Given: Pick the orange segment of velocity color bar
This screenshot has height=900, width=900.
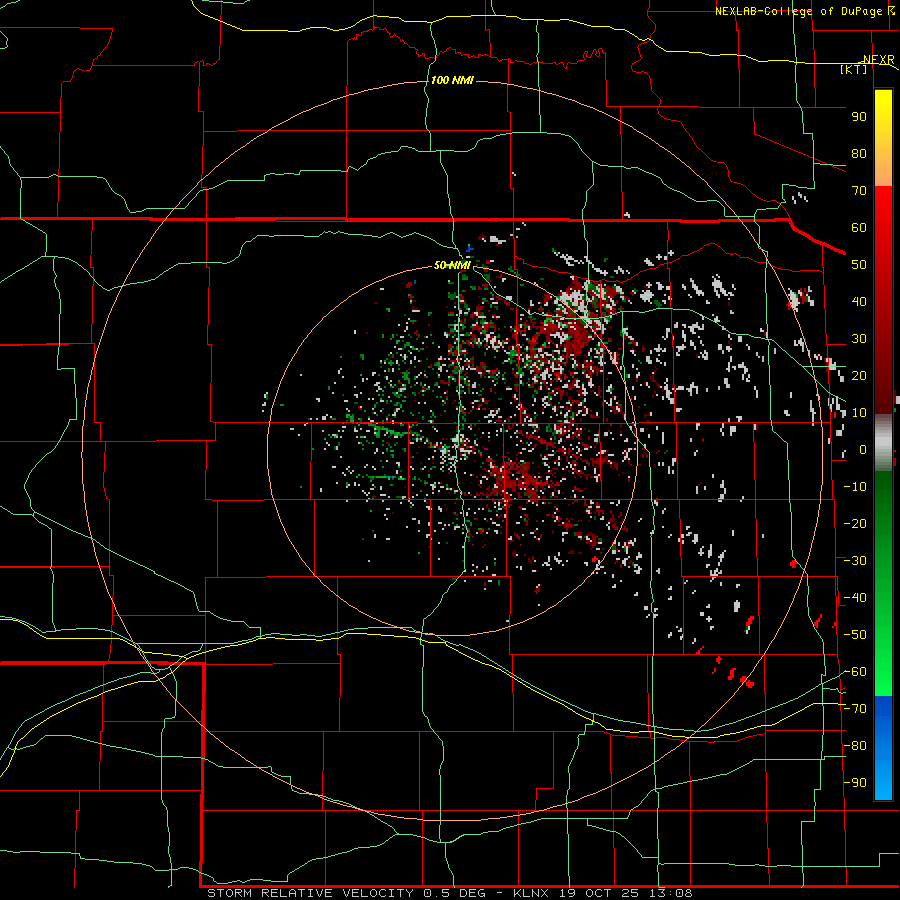Looking at the screenshot, I should pos(883,169).
